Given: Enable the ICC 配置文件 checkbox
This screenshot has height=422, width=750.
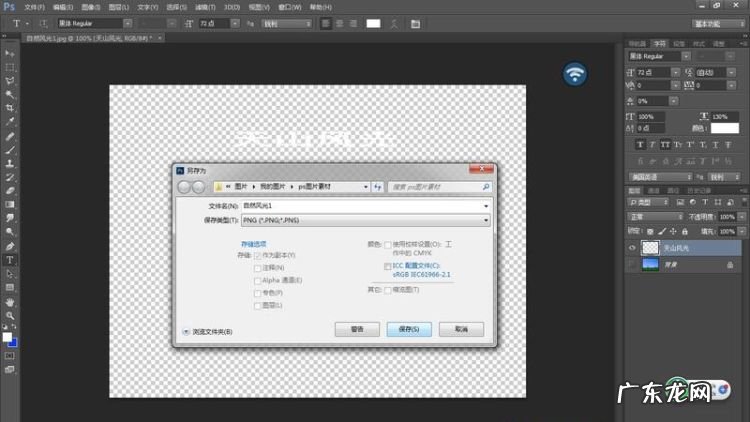Looking at the screenshot, I should tap(388, 266).
